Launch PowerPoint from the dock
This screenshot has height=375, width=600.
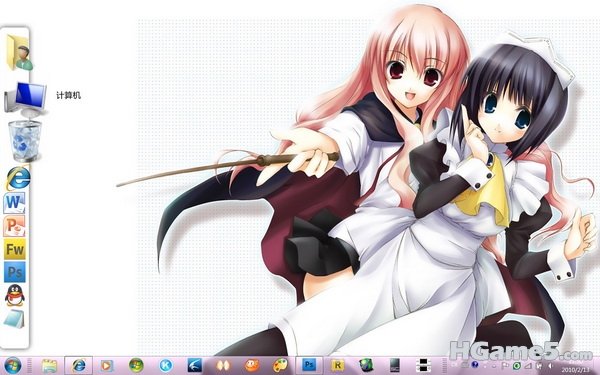(x=15, y=226)
